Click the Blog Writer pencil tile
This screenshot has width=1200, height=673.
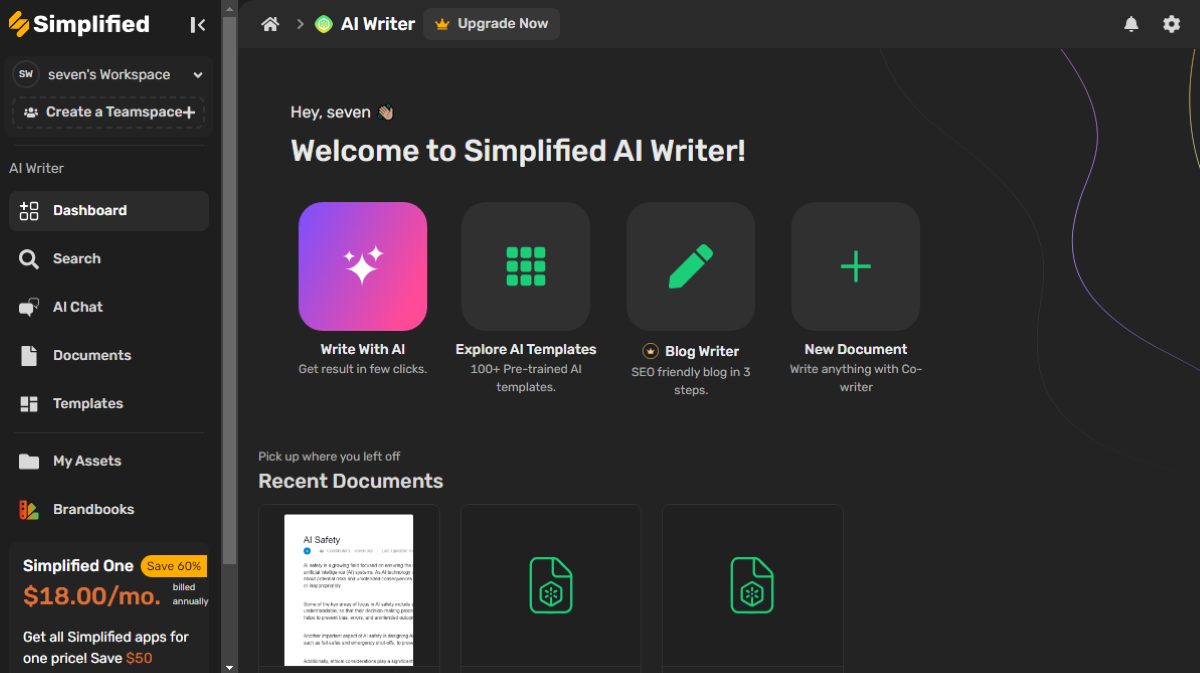coord(691,266)
